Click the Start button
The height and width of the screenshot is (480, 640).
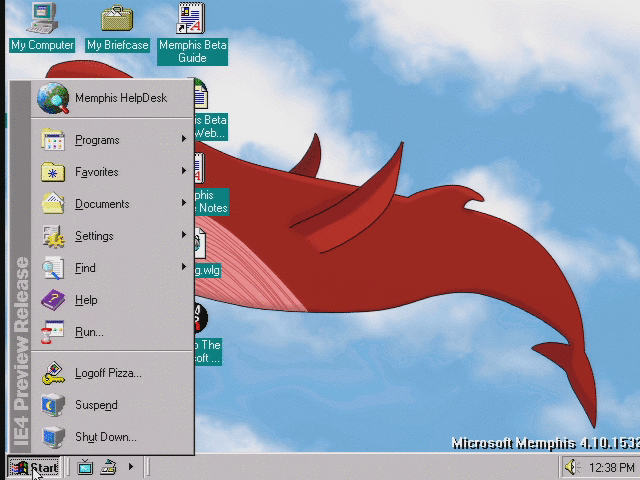[34, 467]
